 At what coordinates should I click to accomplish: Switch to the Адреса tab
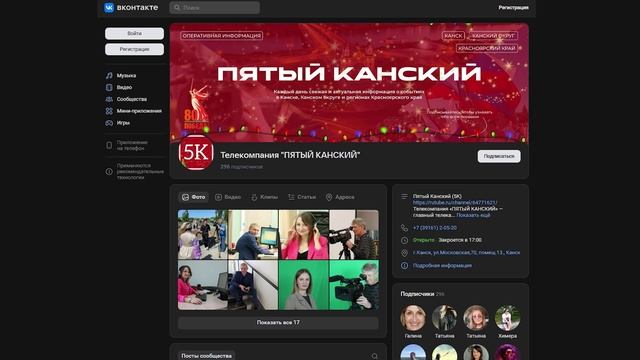click(x=340, y=197)
